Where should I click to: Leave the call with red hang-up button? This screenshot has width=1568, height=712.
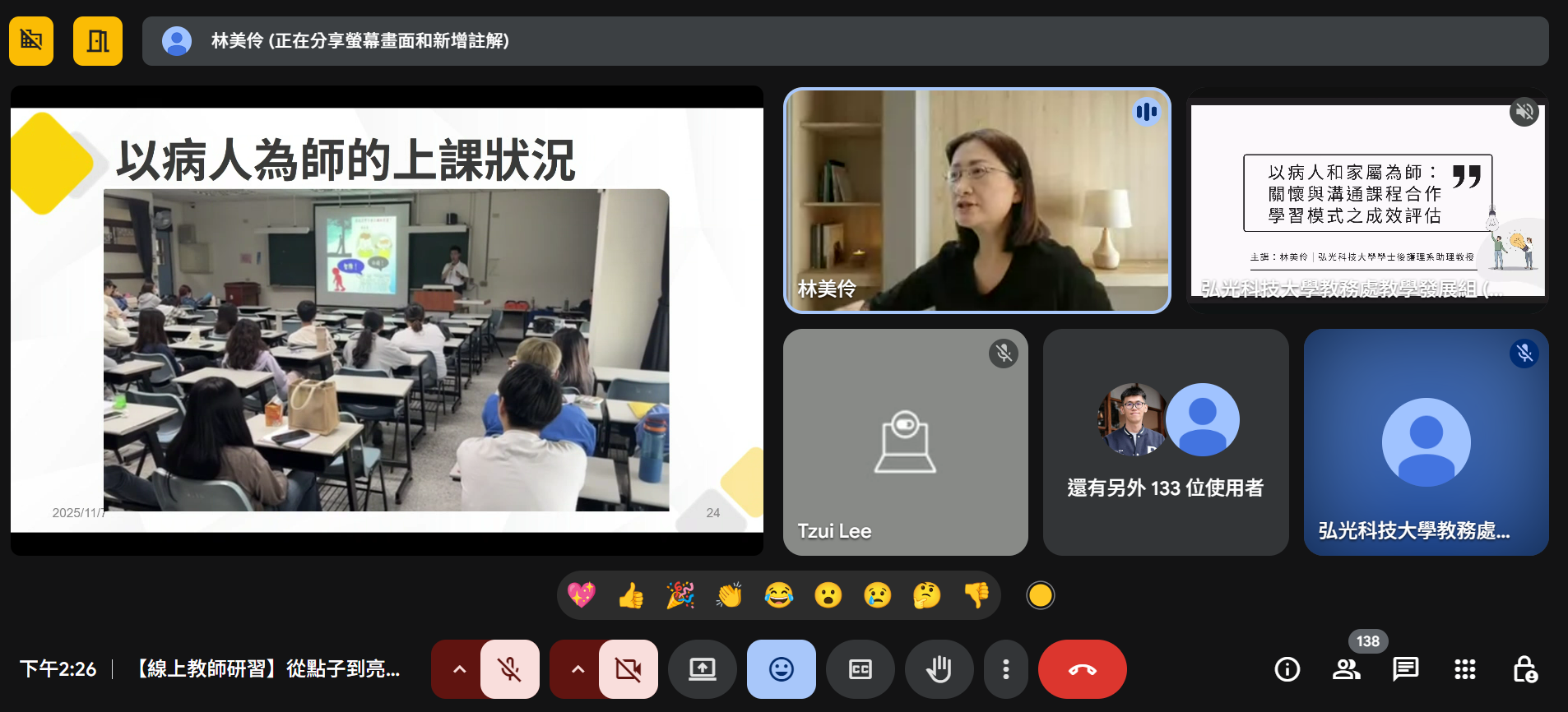[x=1082, y=669]
